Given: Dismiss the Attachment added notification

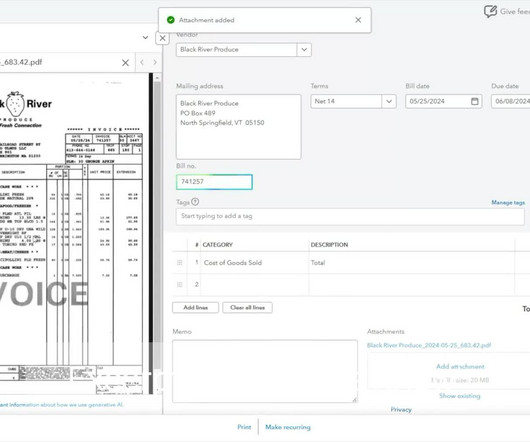Looking at the screenshot, I should pos(358,20).
